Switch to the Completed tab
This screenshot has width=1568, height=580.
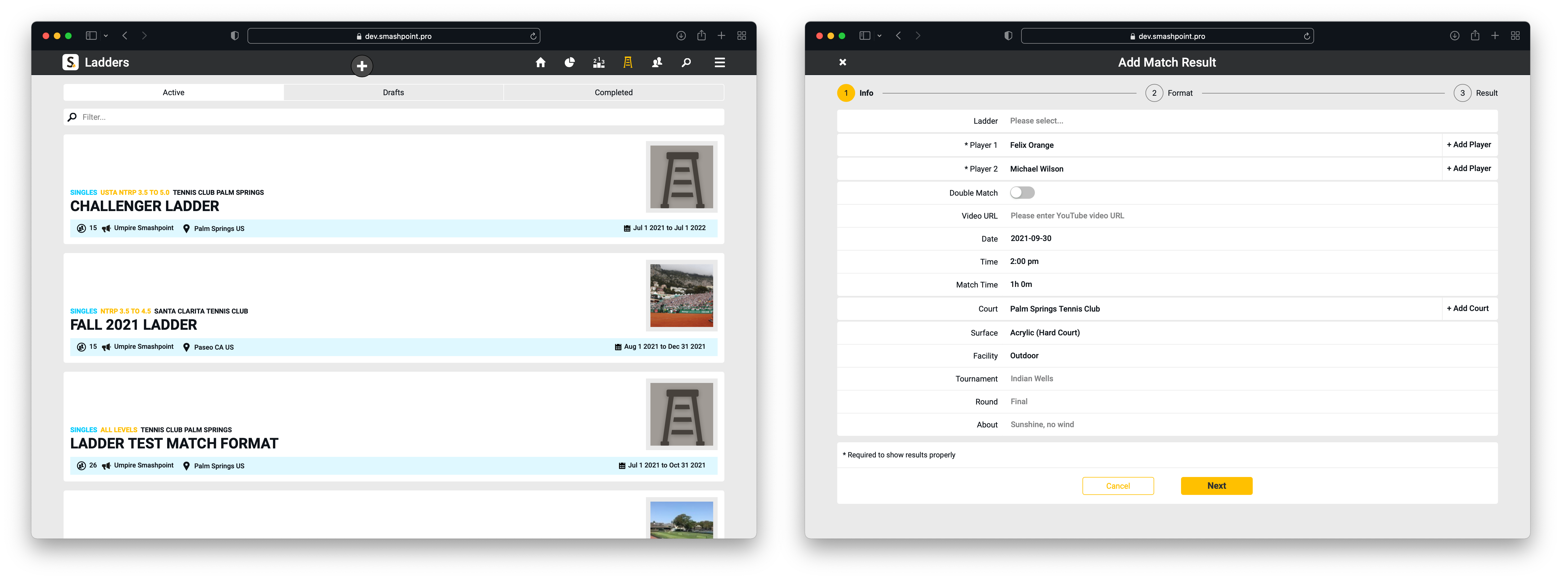pyautogui.click(x=613, y=92)
